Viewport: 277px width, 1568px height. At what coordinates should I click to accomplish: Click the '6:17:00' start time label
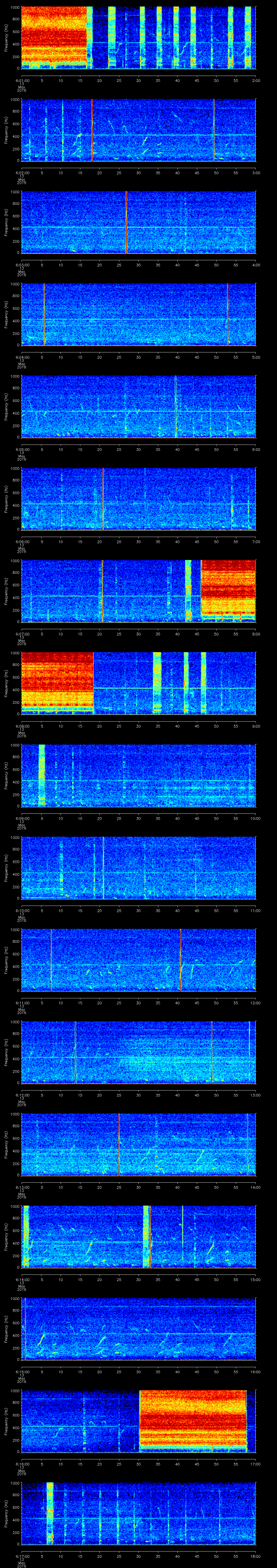pyautogui.click(x=22, y=1556)
